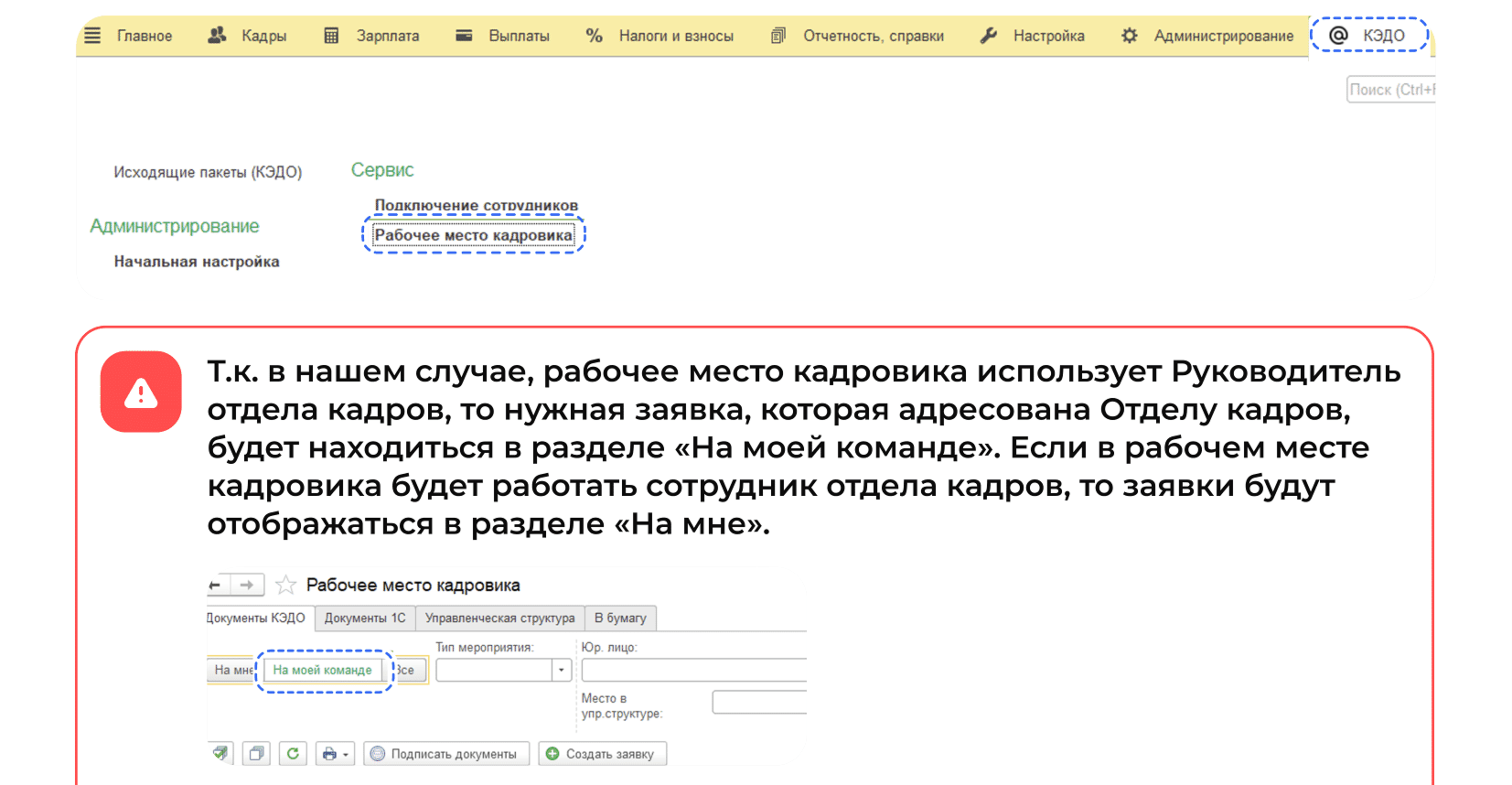The height and width of the screenshot is (785, 1512).
Task: Open the print options dropdown arrow
Action: pyautogui.click(x=346, y=755)
